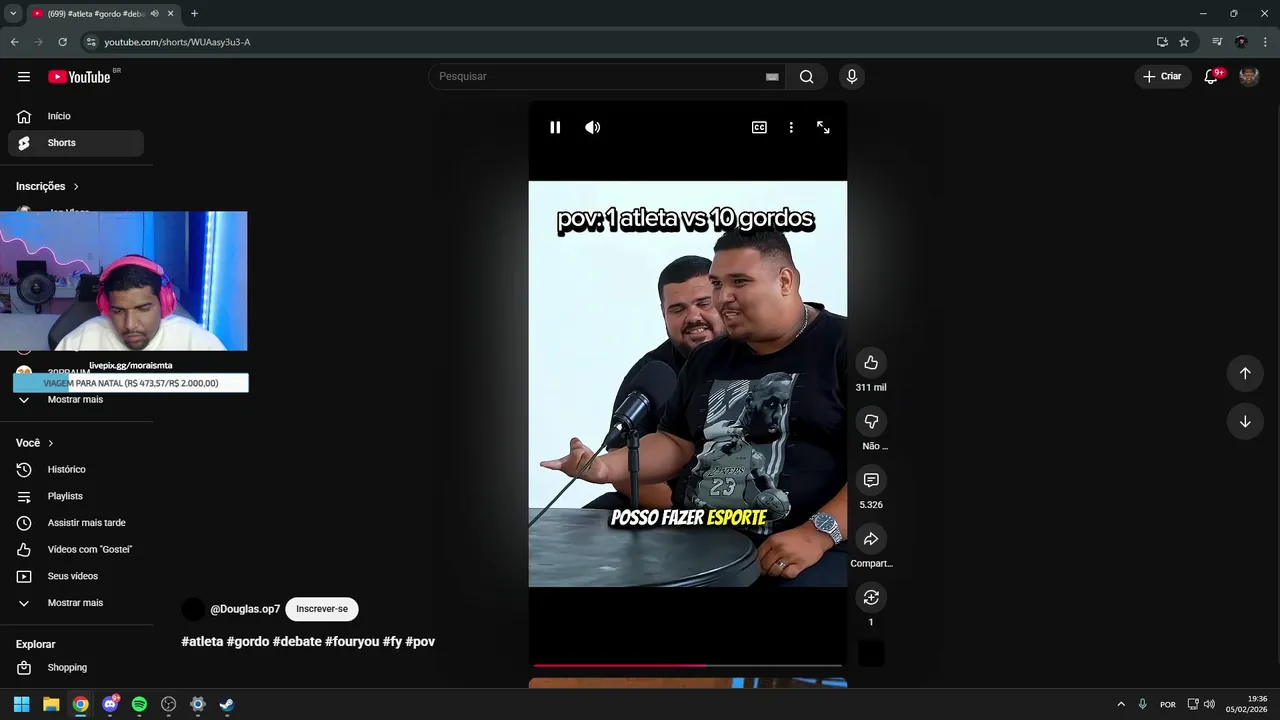Open the account avatar menu
1280x720 pixels.
(1249, 76)
